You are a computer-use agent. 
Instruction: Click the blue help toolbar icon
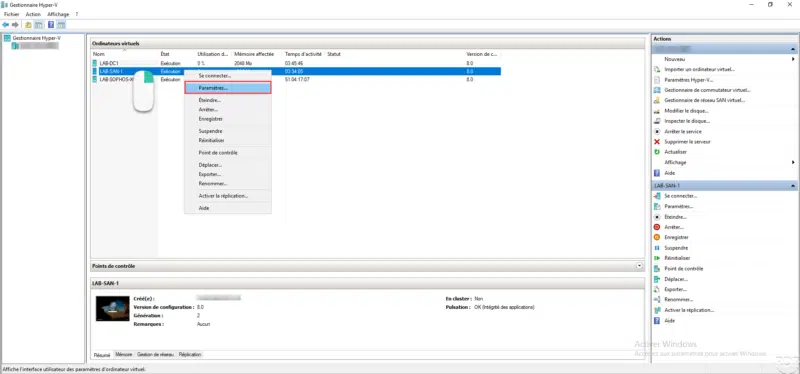[x=51, y=24]
